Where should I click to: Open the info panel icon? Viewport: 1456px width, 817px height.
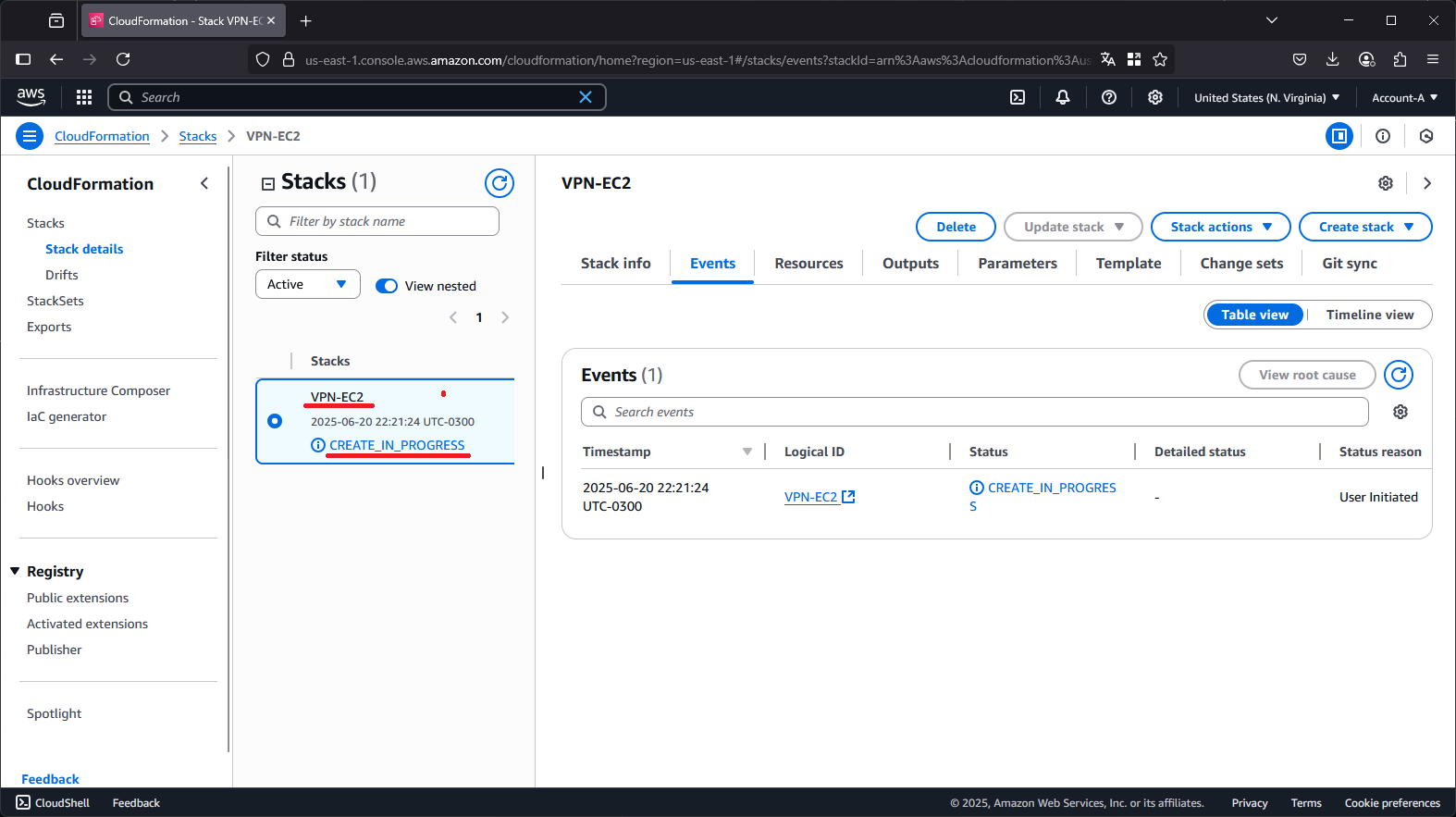1383,136
